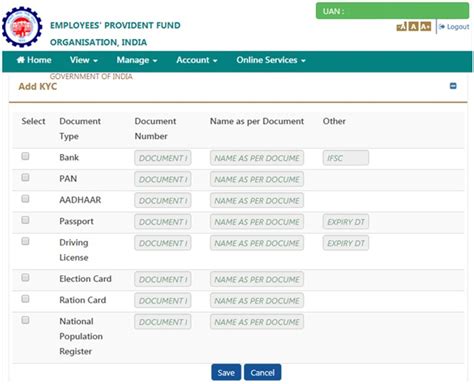Click the Driving License document number field

(163, 243)
